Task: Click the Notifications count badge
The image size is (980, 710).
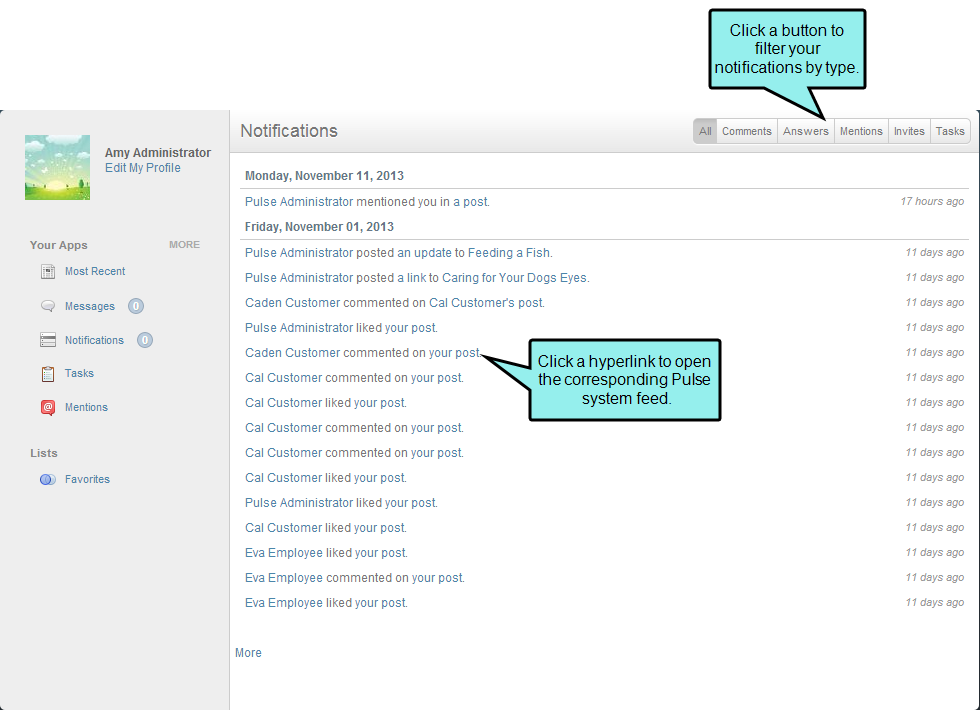Action: click(x=144, y=340)
